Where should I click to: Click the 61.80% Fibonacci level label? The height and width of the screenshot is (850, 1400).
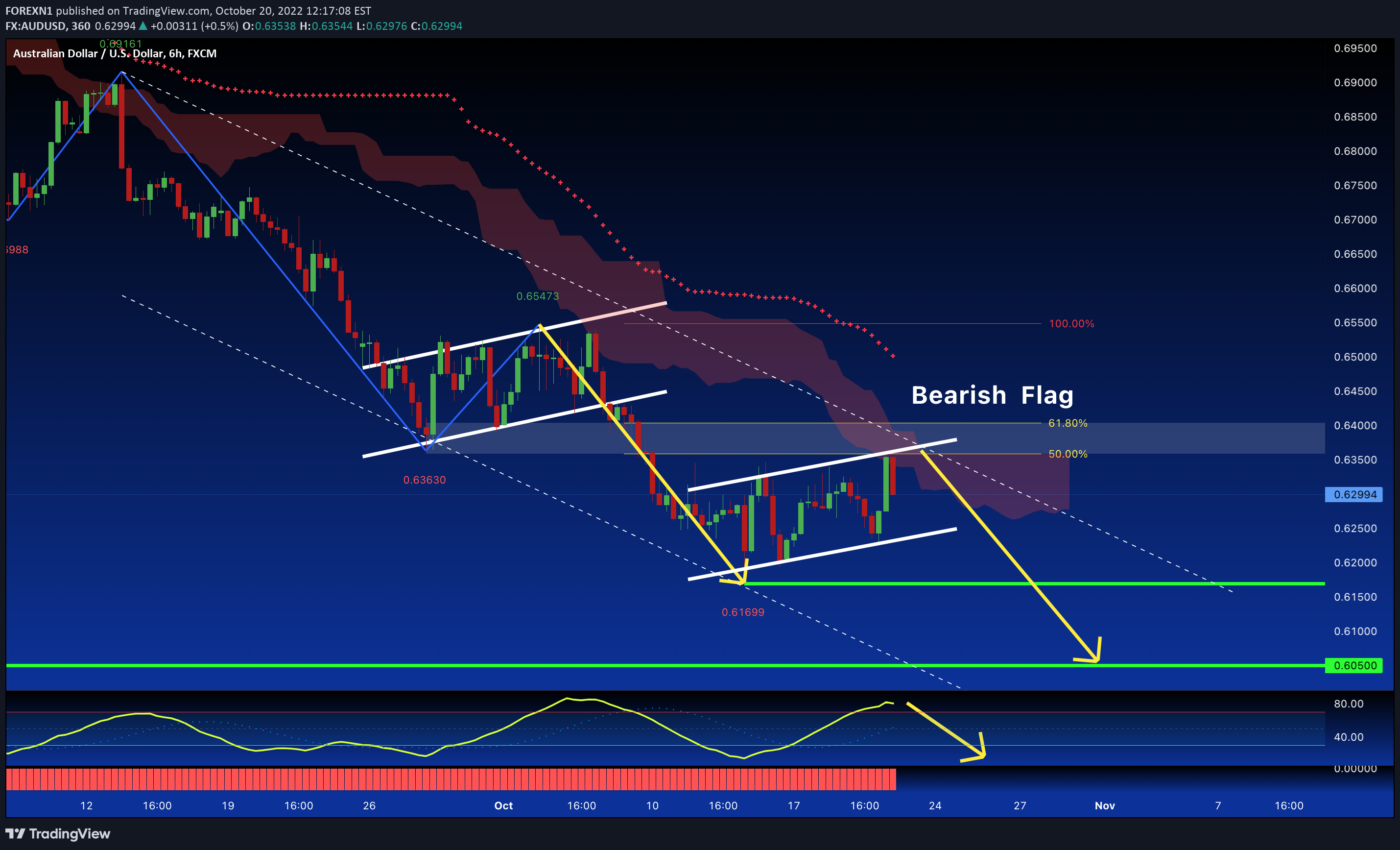[1068, 423]
